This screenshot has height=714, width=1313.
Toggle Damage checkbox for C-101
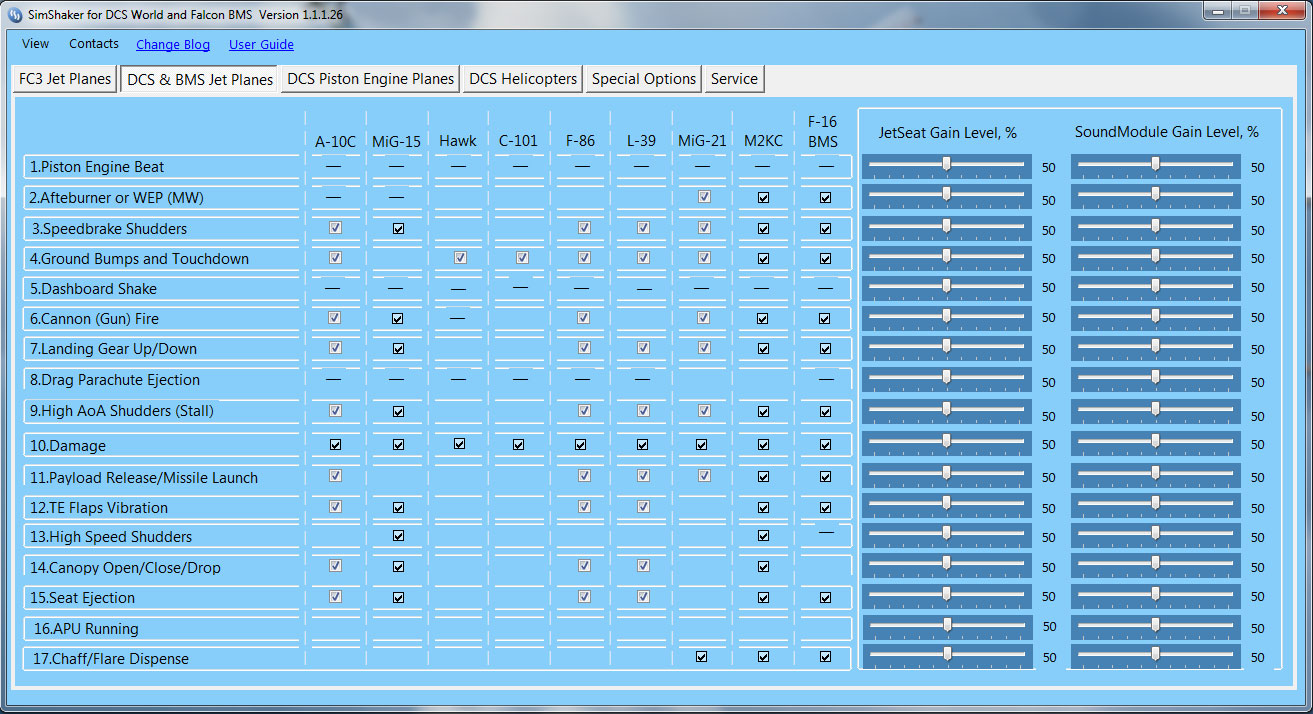coord(518,444)
